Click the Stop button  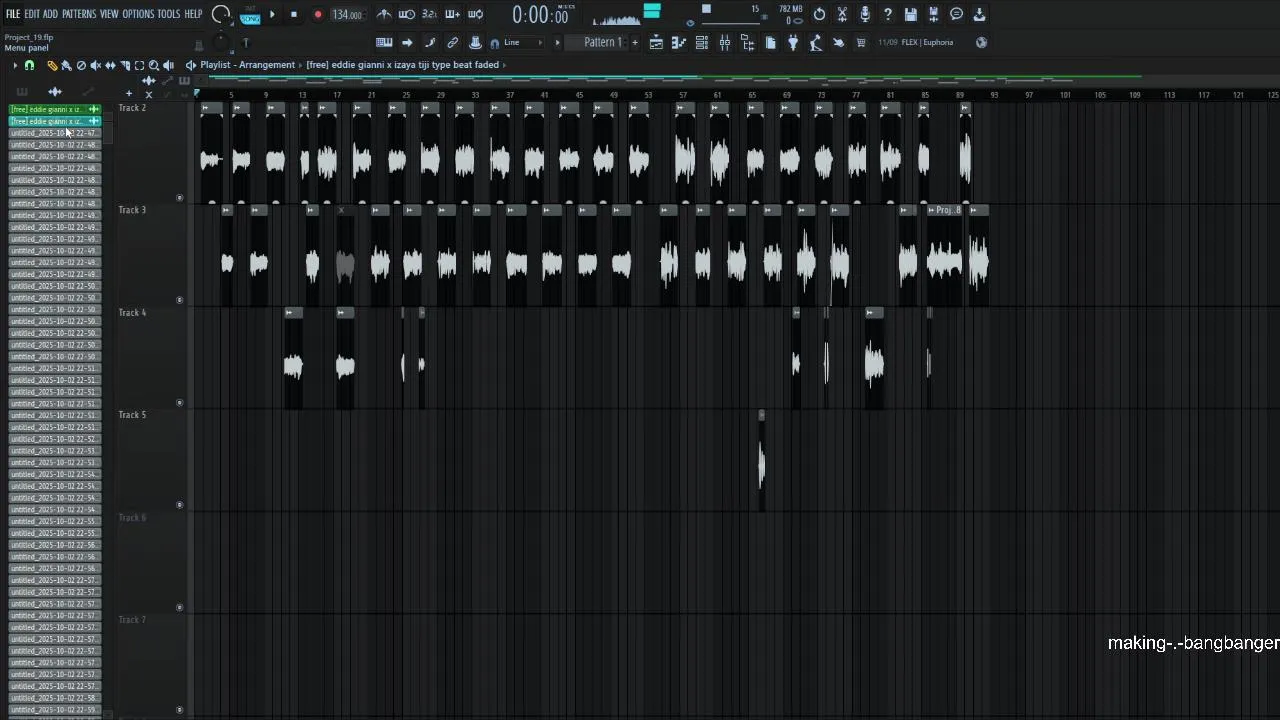coord(294,15)
